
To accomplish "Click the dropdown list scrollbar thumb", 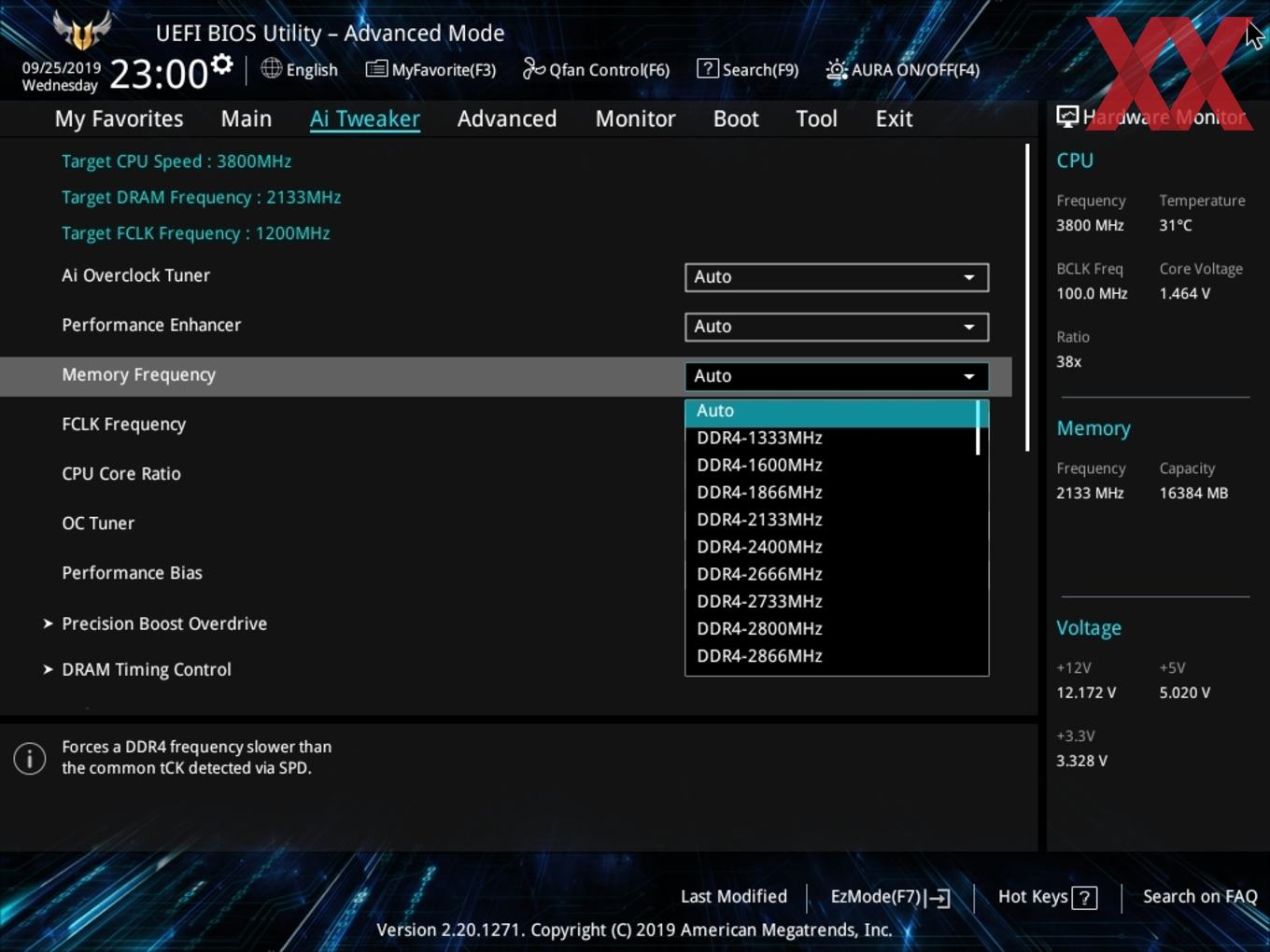I will click(x=978, y=427).
